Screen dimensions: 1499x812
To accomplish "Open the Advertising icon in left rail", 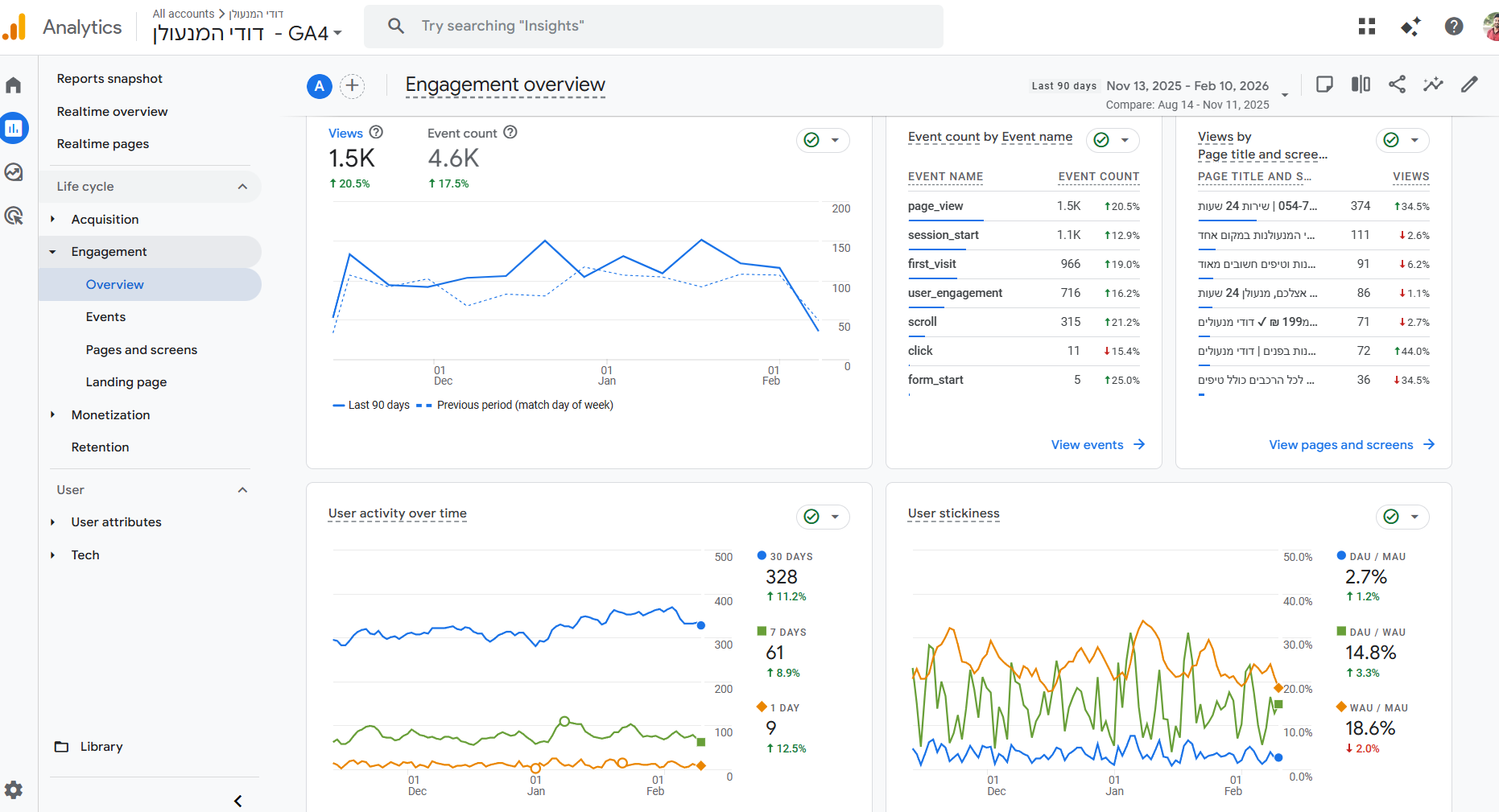I will tap(14, 216).
